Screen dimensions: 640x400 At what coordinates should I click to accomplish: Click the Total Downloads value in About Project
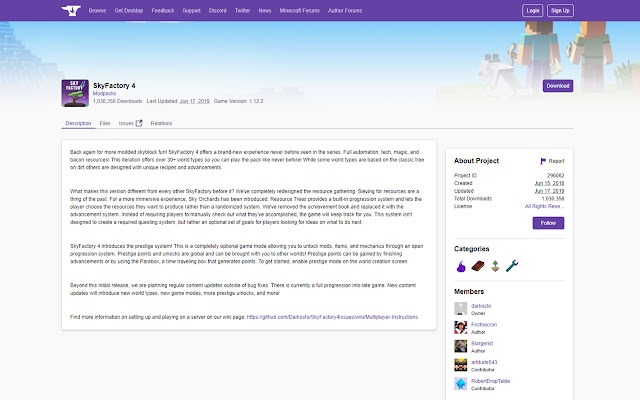click(553, 199)
